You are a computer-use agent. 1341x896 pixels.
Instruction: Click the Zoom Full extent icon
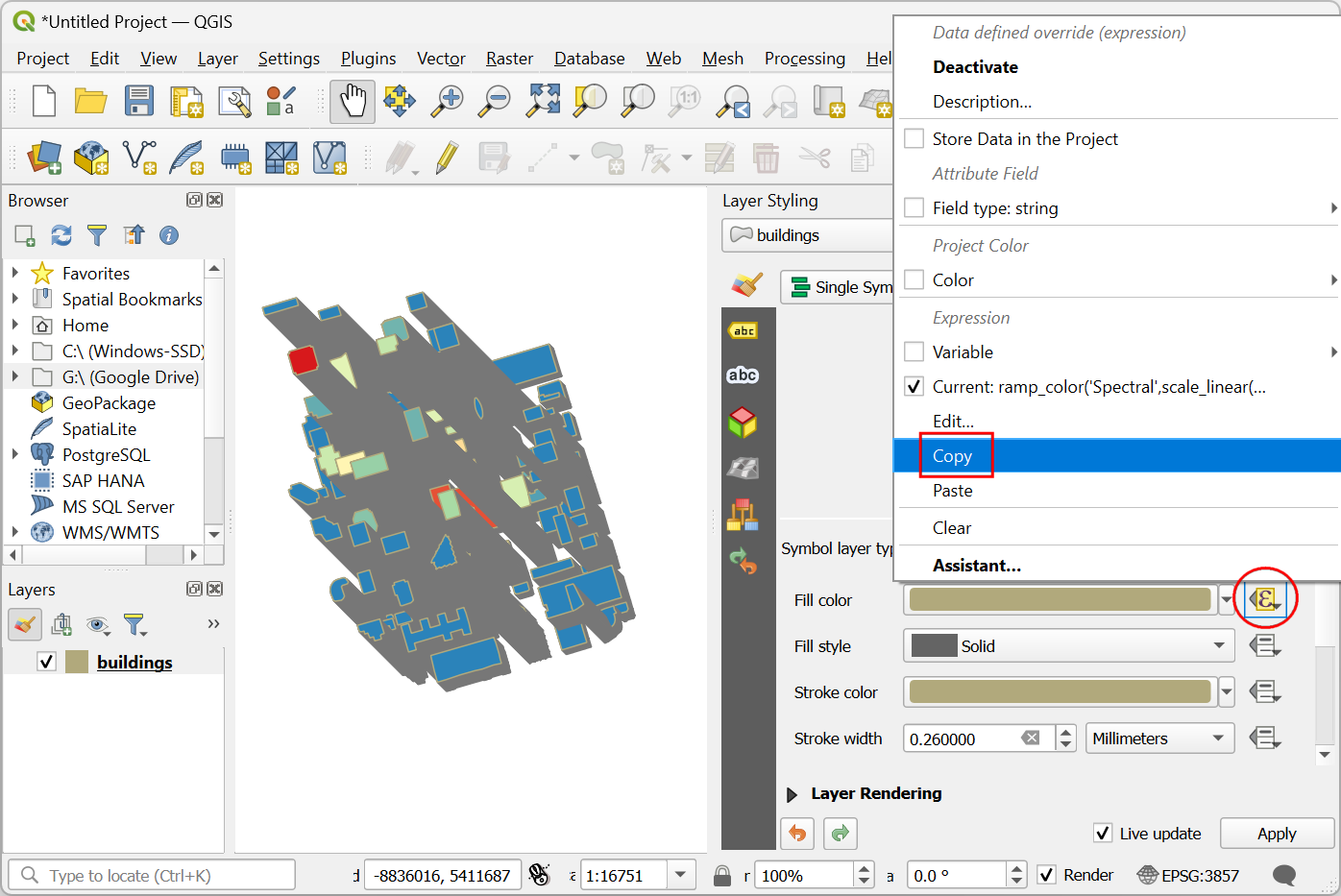pos(543,101)
